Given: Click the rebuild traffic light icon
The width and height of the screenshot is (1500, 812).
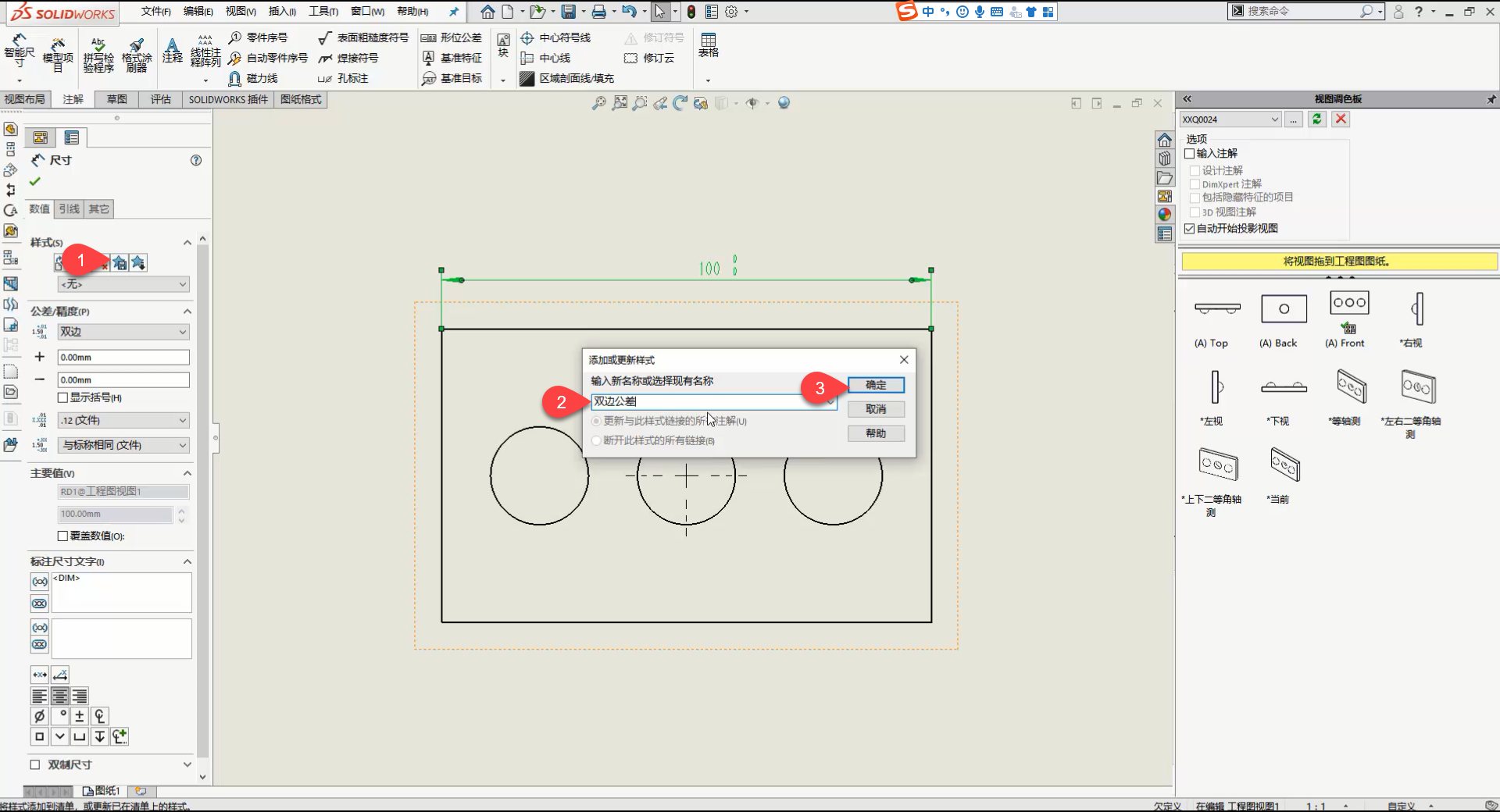Looking at the screenshot, I should pyautogui.click(x=691, y=12).
